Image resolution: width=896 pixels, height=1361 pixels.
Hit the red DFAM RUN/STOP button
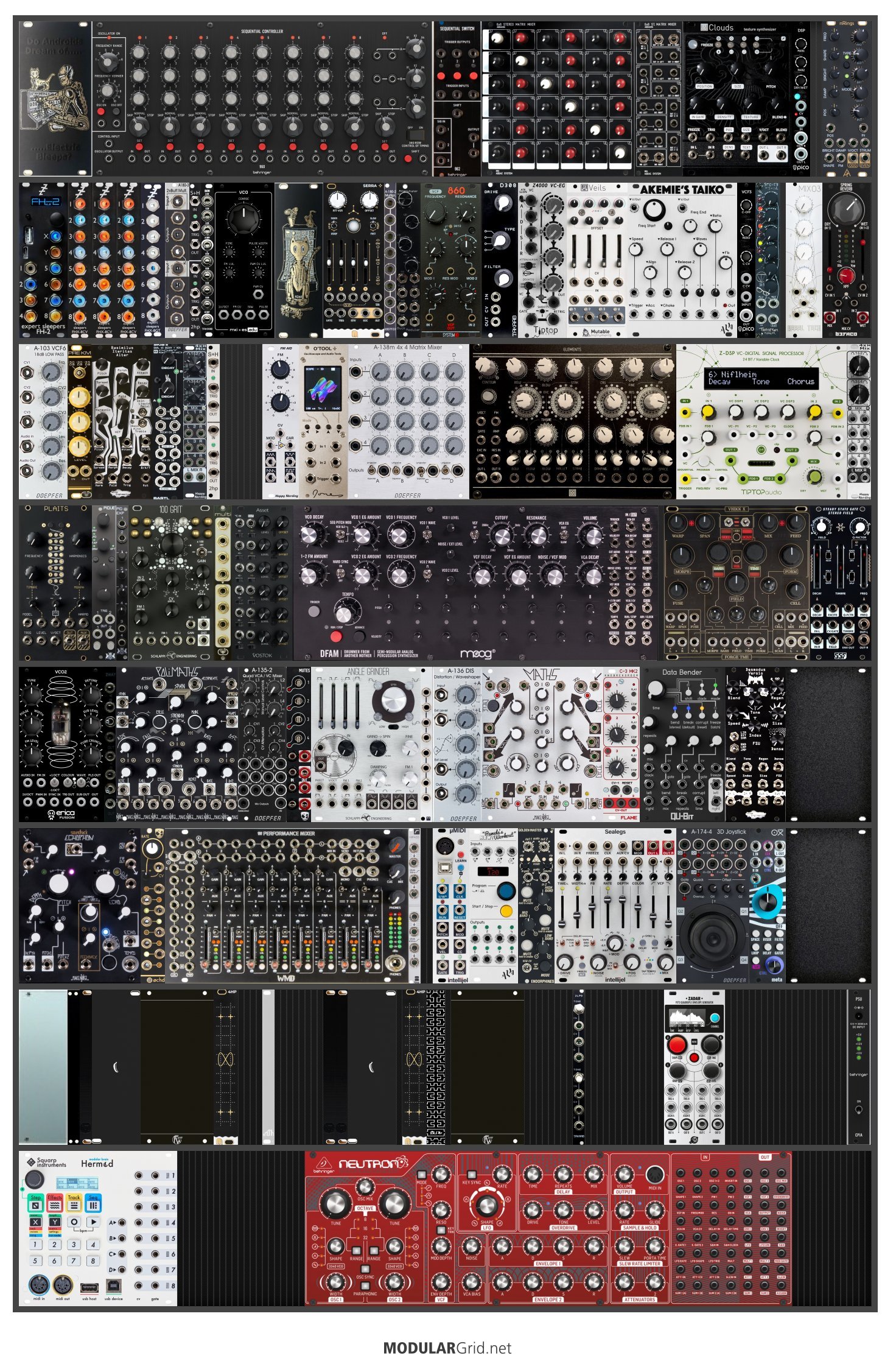(x=335, y=636)
